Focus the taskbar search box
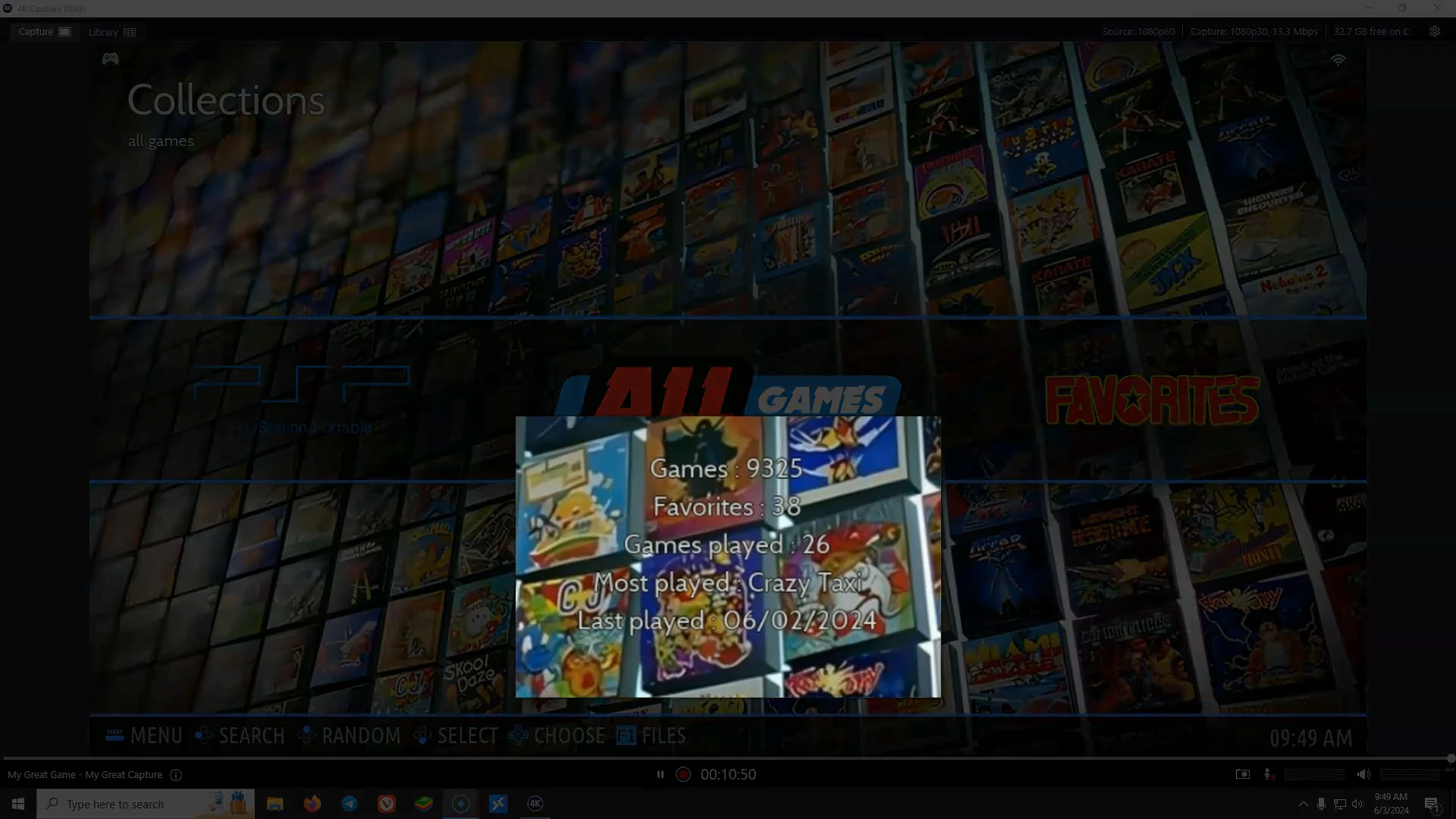This screenshot has width=1456, height=819. pyautogui.click(x=146, y=804)
